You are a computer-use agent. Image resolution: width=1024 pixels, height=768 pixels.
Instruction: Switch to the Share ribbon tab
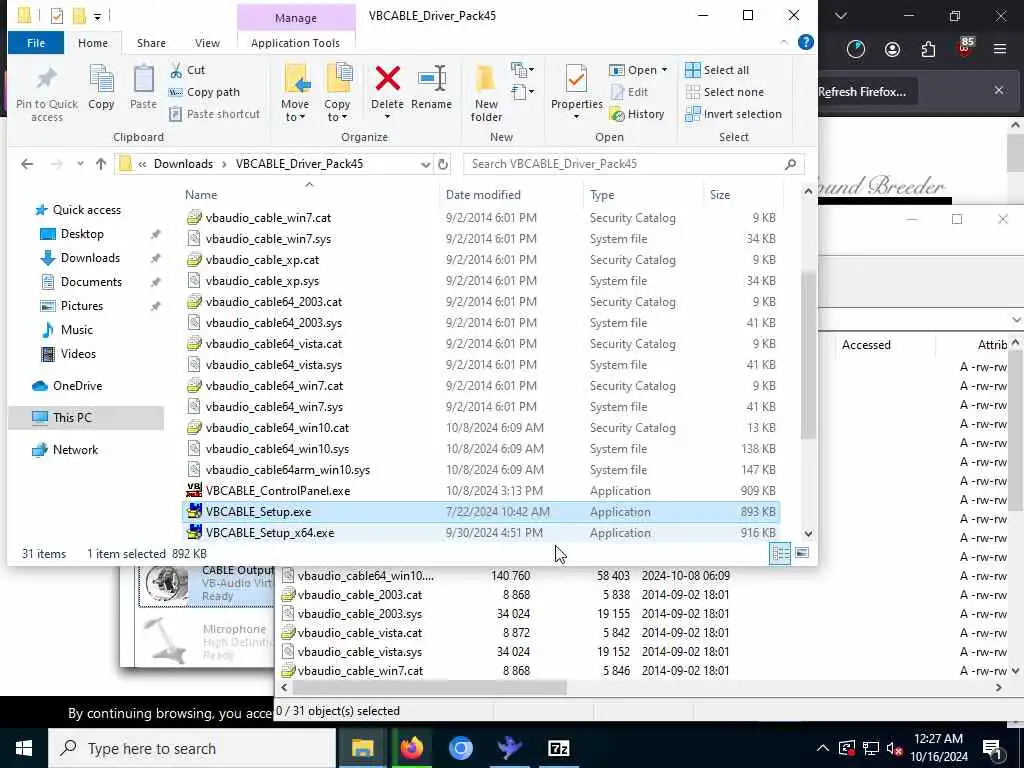(x=151, y=43)
